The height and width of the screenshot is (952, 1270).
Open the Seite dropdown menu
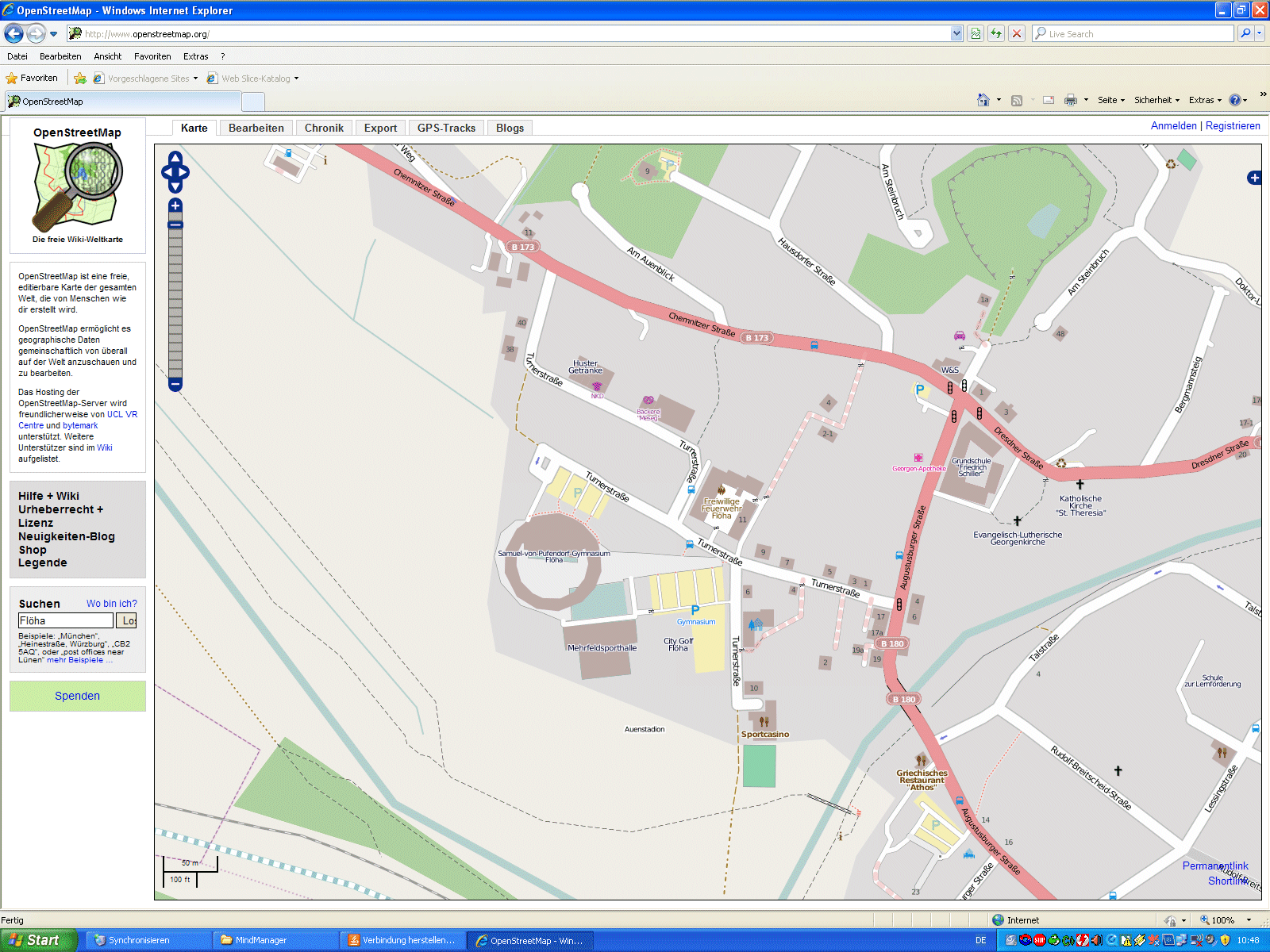click(x=1111, y=100)
